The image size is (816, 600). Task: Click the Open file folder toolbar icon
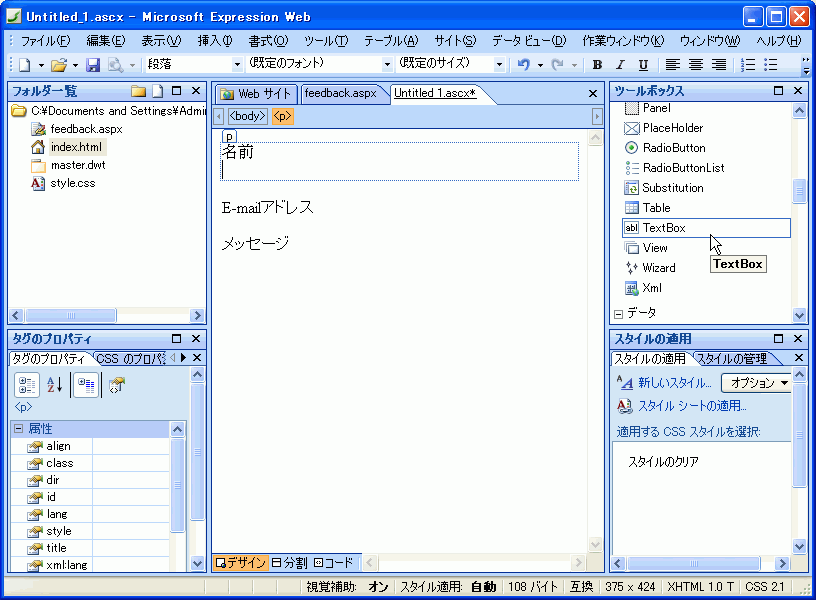click(59, 65)
